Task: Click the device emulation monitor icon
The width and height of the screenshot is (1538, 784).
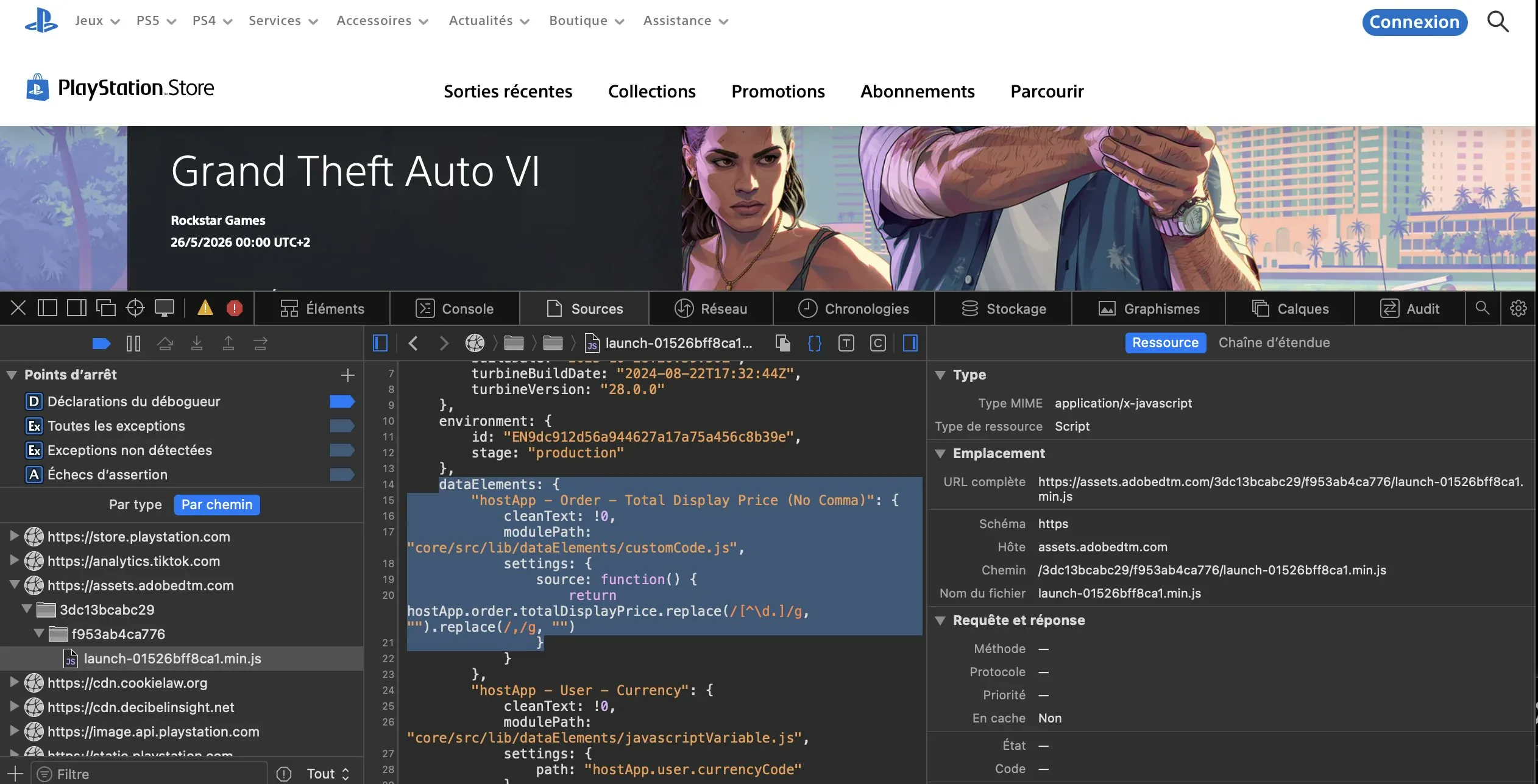Action: coord(164,308)
